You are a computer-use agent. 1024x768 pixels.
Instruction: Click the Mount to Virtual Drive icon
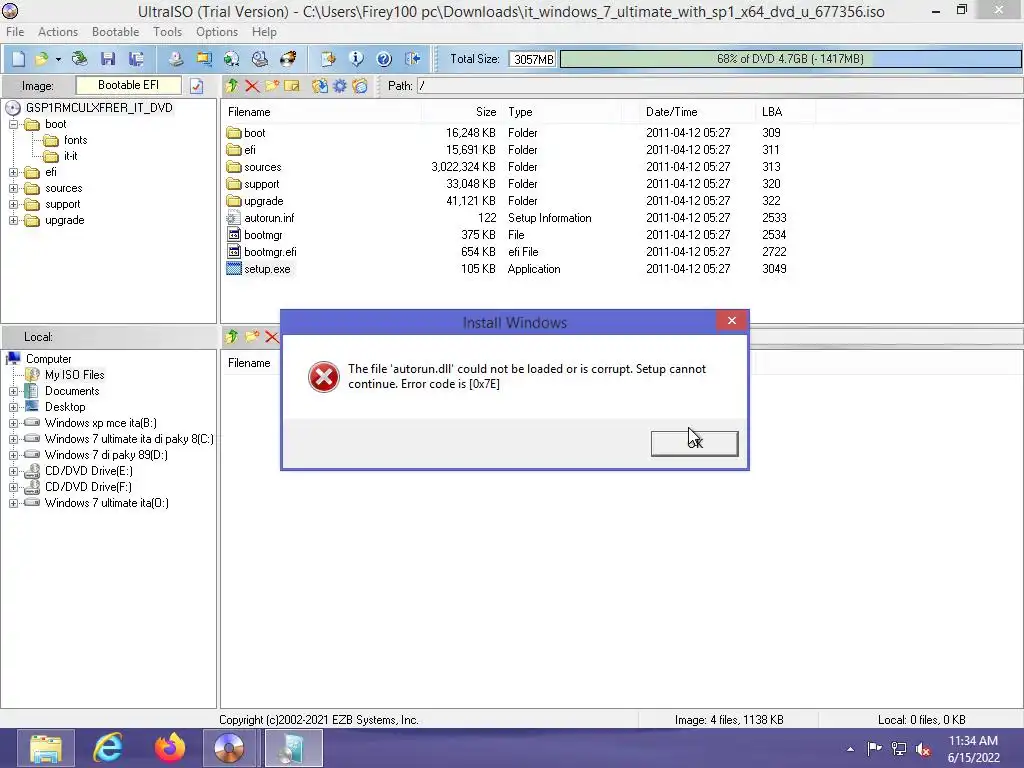pyautogui.click(x=260, y=59)
